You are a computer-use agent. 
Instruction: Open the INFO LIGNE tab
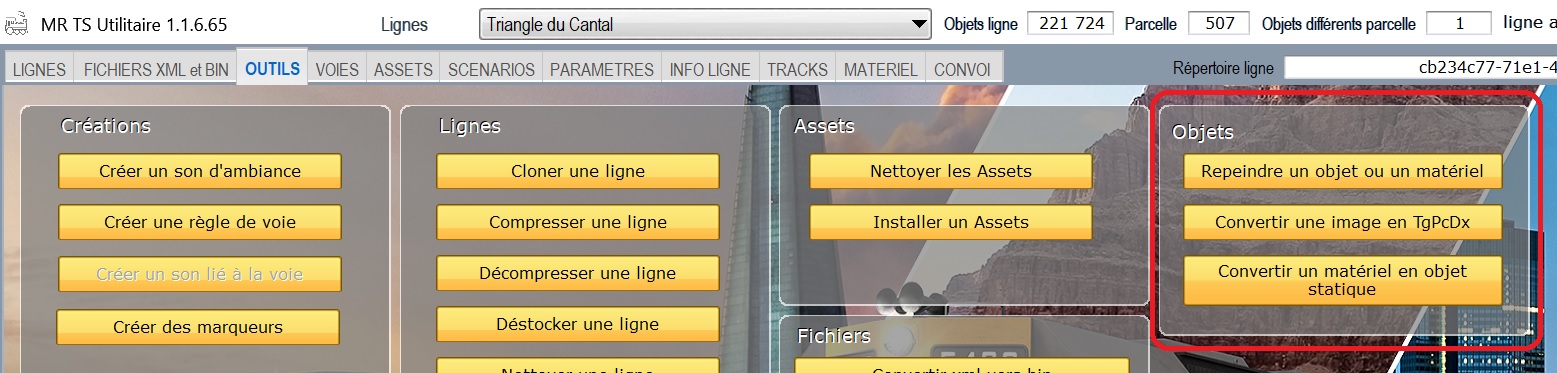[710, 70]
